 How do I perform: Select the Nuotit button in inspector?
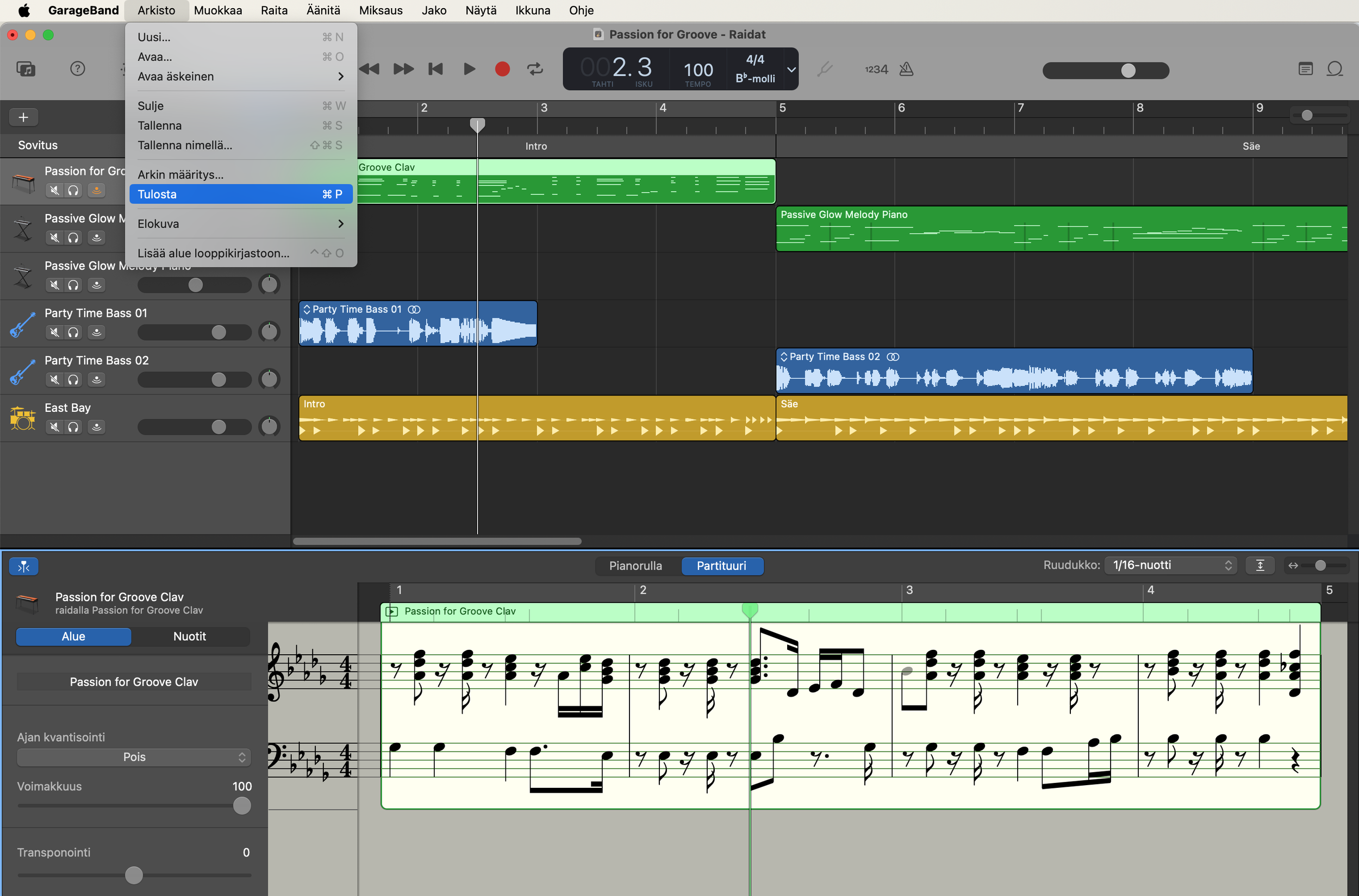point(189,636)
